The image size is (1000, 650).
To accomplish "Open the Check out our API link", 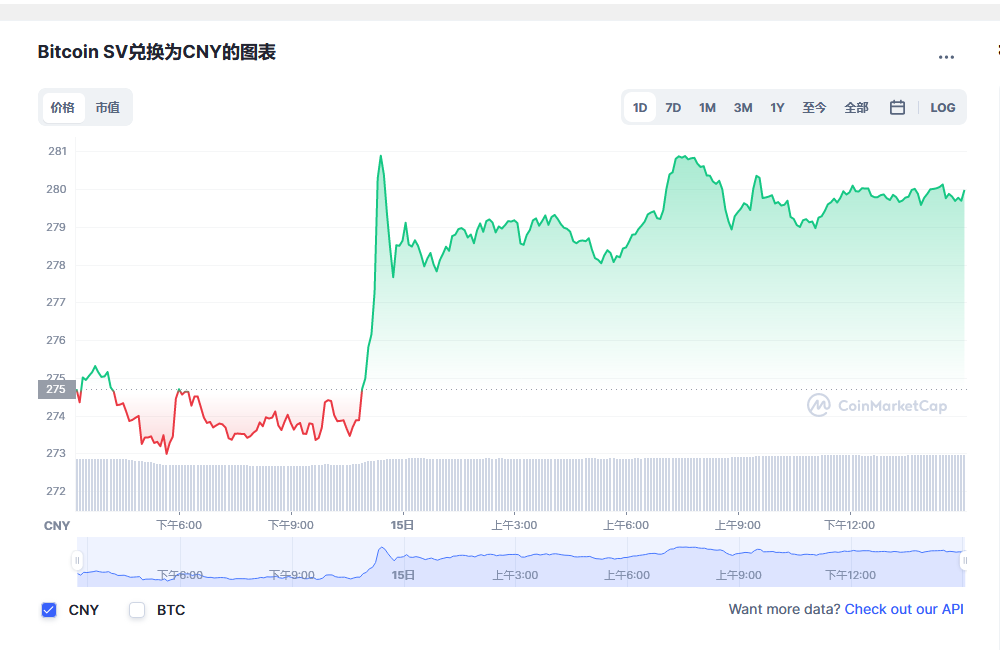I will pyautogui.click(x=904, y=609).
